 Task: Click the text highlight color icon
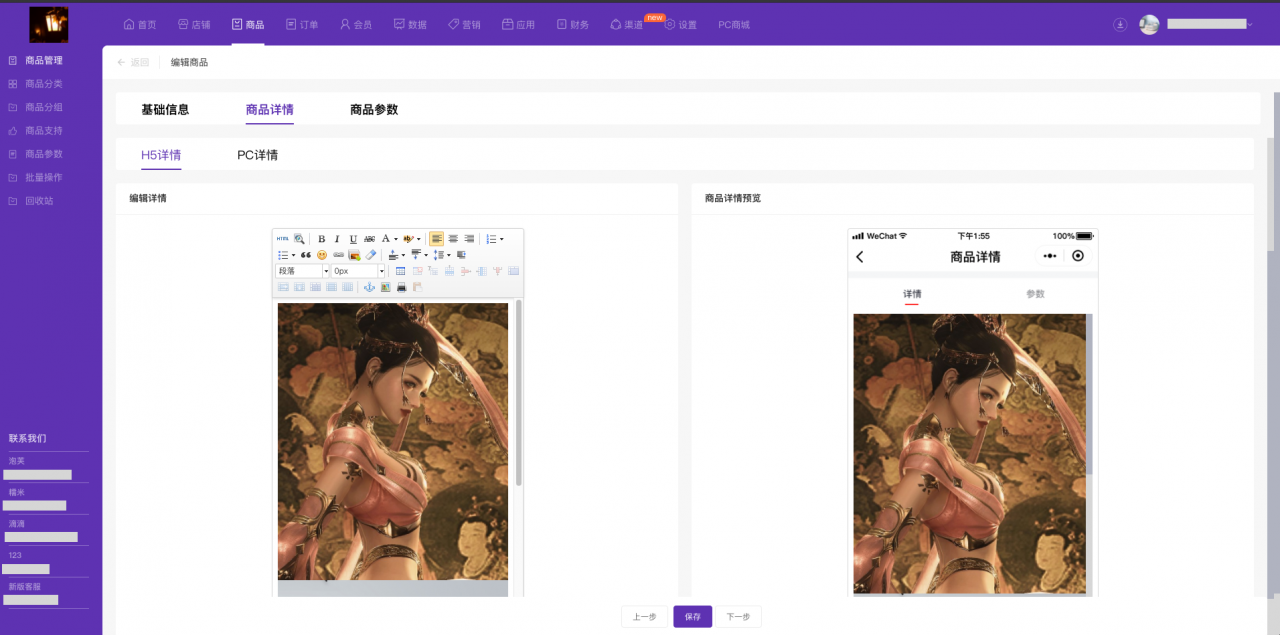(x=408, y=239)
